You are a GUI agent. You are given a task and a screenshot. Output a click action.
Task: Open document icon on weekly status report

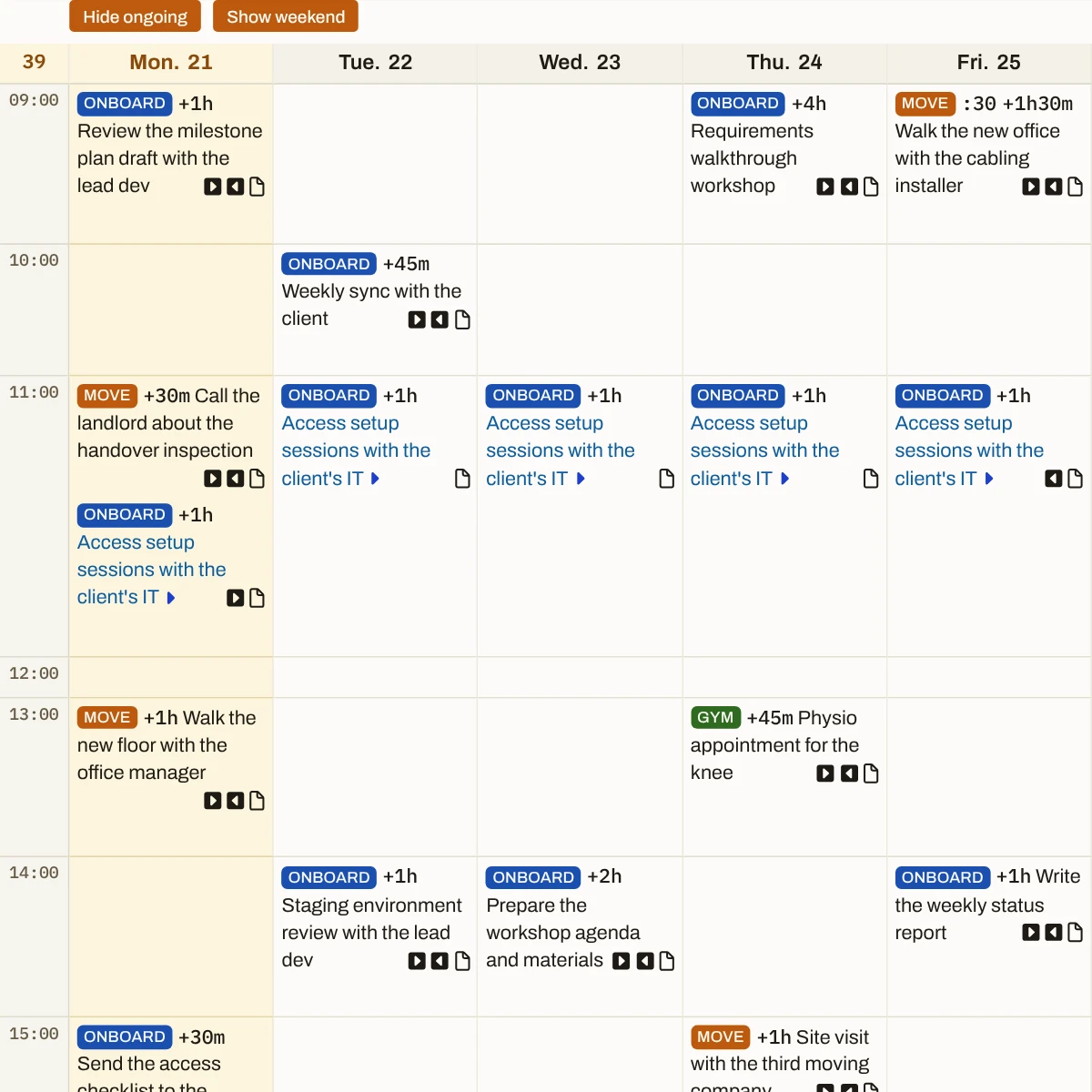click(x=1076, y=933)
